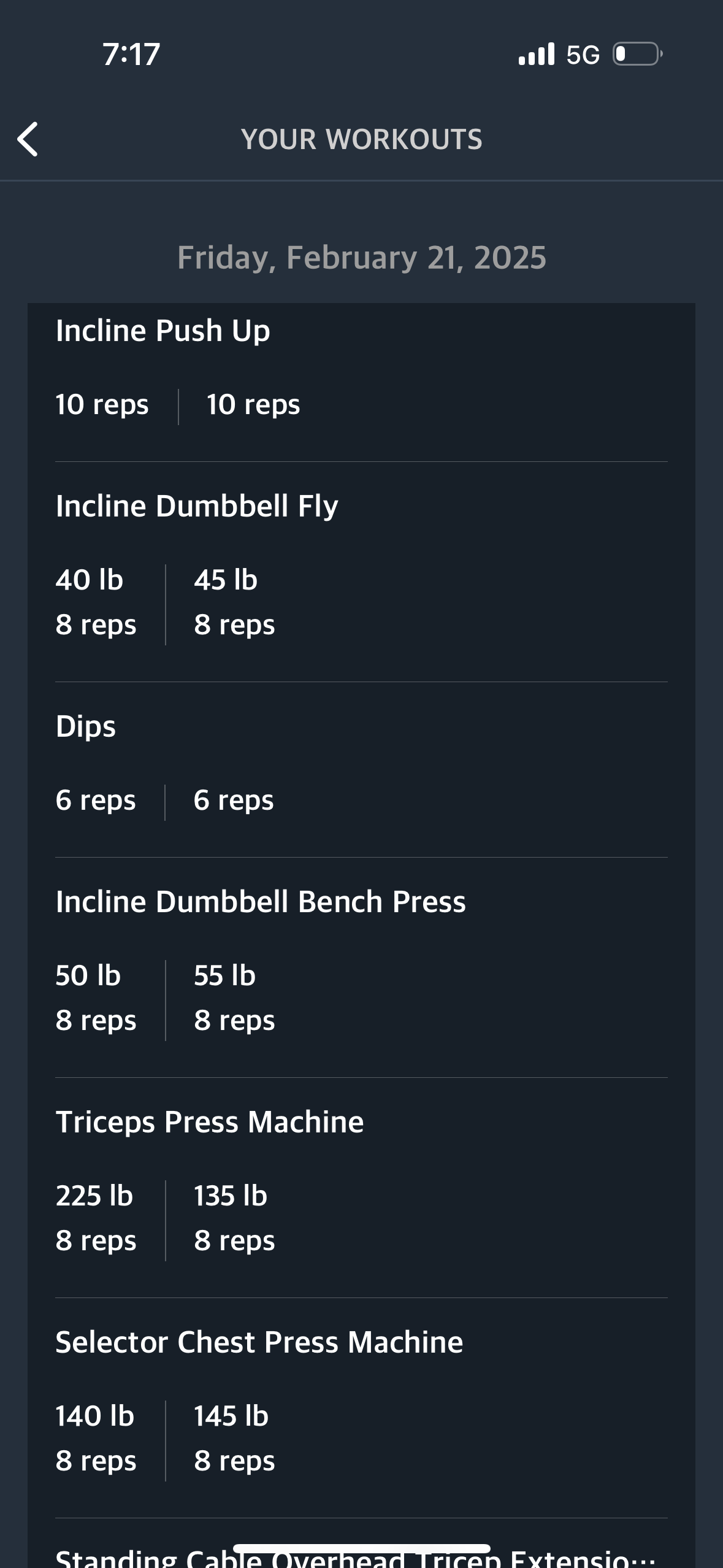This screenshot has width=723, height=1568.
Task: Tap the YOUR WORKOUTS header title
Action: pos(361,139)
